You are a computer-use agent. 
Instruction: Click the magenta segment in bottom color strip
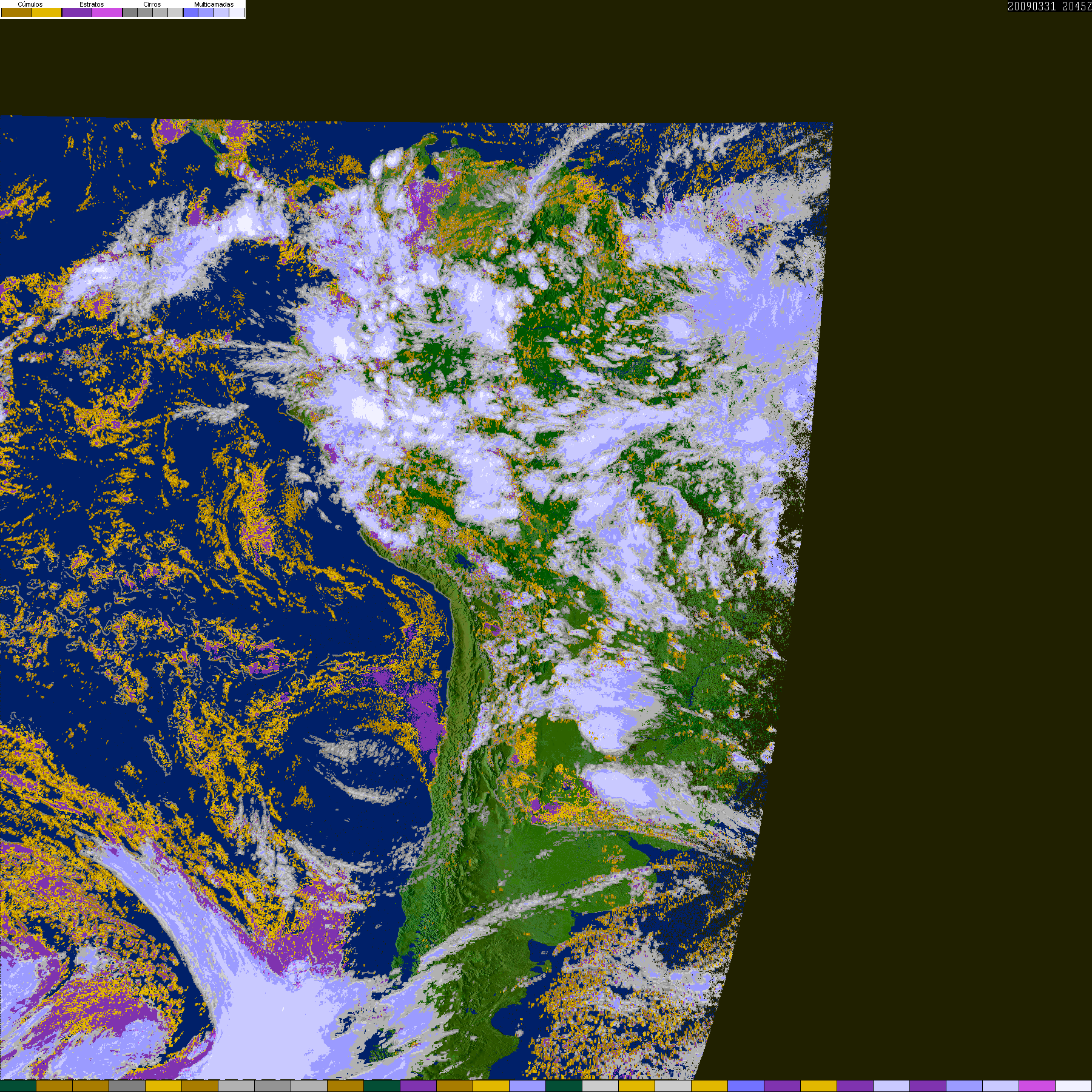(x=1037, y=1086)
